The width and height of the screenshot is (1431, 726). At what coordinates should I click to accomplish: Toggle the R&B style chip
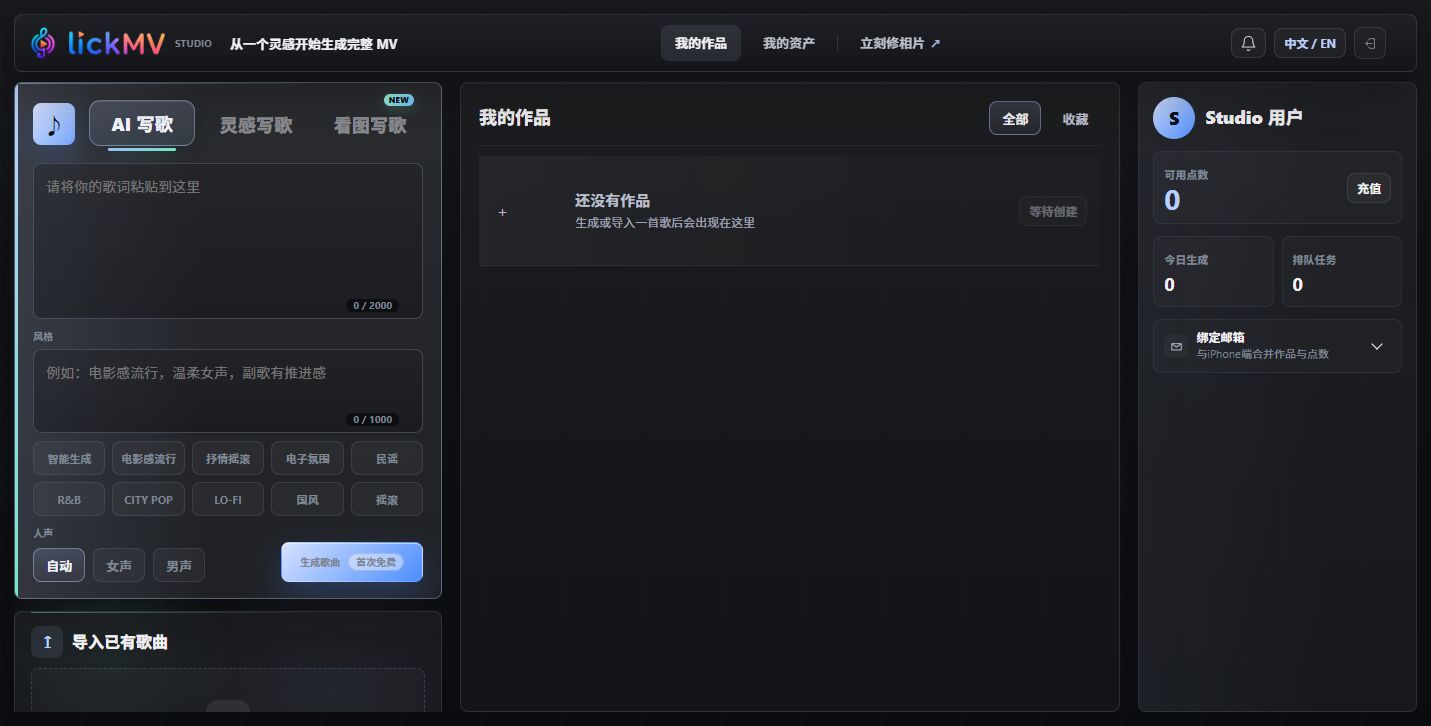coord(69,499)
